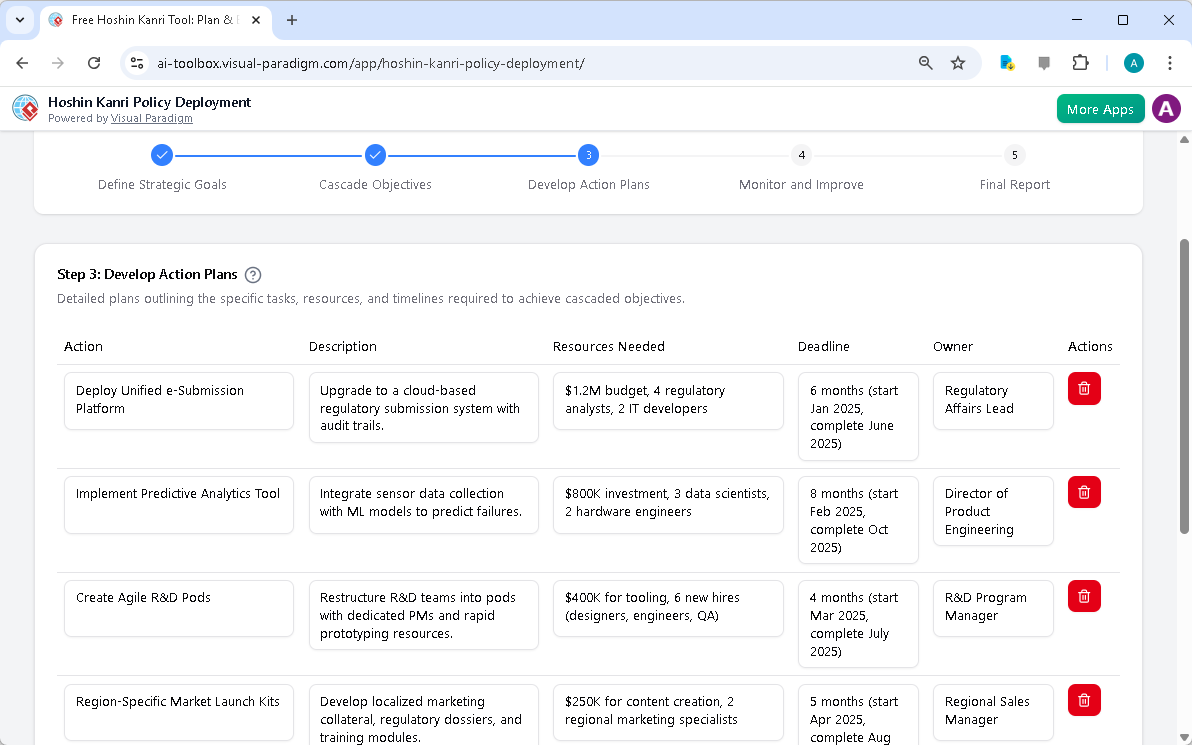Viewport: 1192px width, 745px height.
Task: Open the Step 3 help tooltip
Action: 253,274
